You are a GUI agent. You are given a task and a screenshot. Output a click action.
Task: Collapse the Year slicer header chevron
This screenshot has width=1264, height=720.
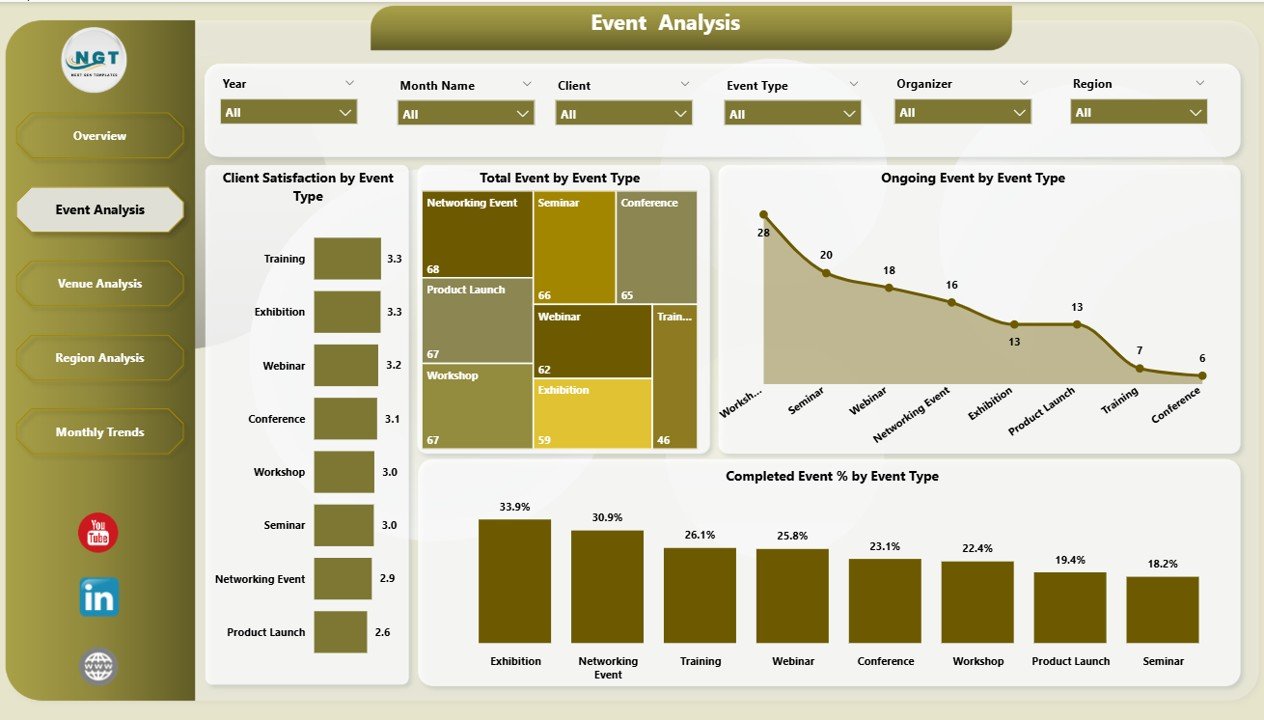pyautogui.click(x=349, y=83)
